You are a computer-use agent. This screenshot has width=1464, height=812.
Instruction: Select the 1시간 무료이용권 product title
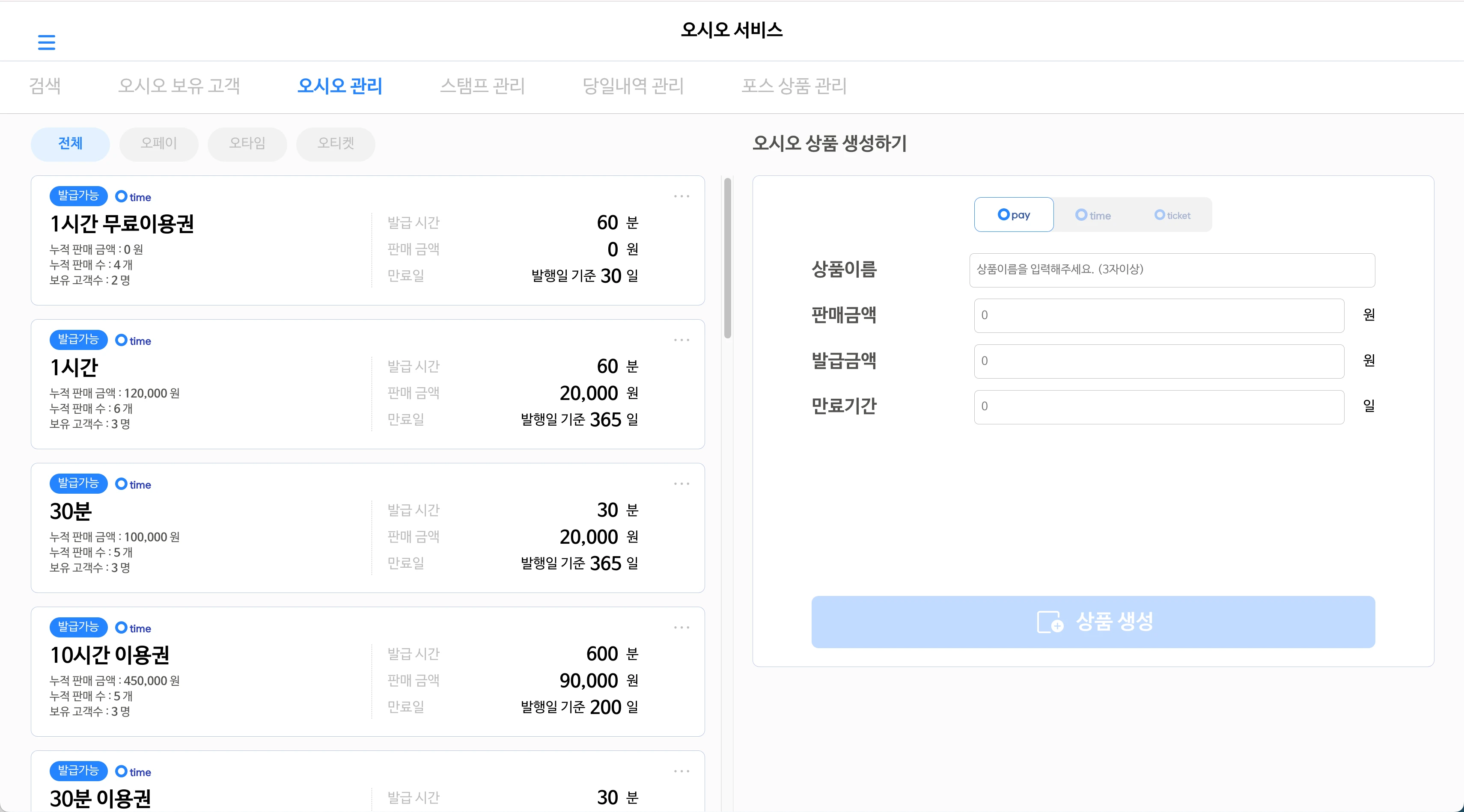pyautogui.click(x=122, y=224)
